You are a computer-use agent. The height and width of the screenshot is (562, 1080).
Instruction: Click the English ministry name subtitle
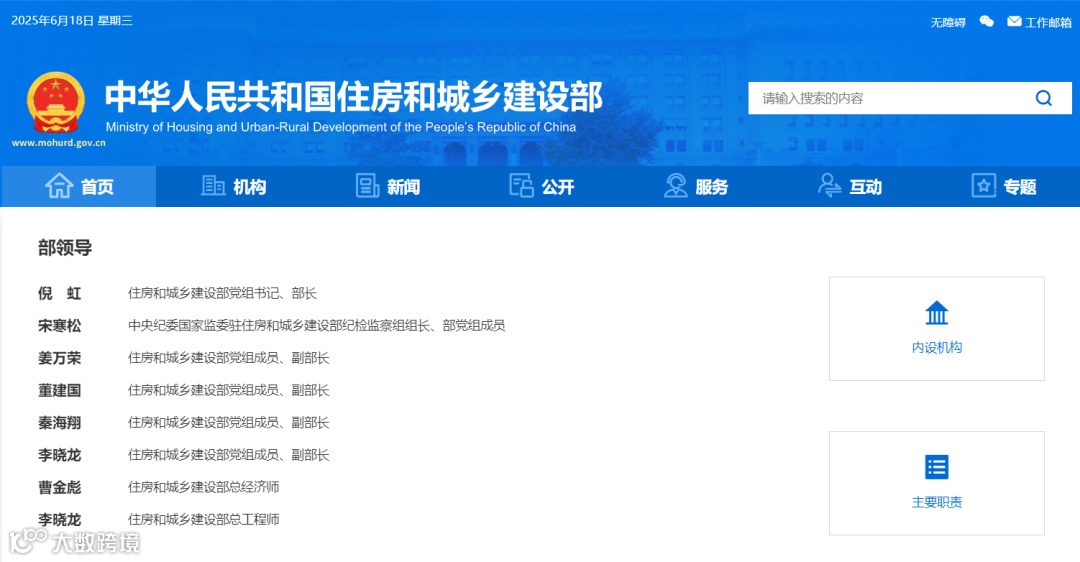click(x=341, y=127)
